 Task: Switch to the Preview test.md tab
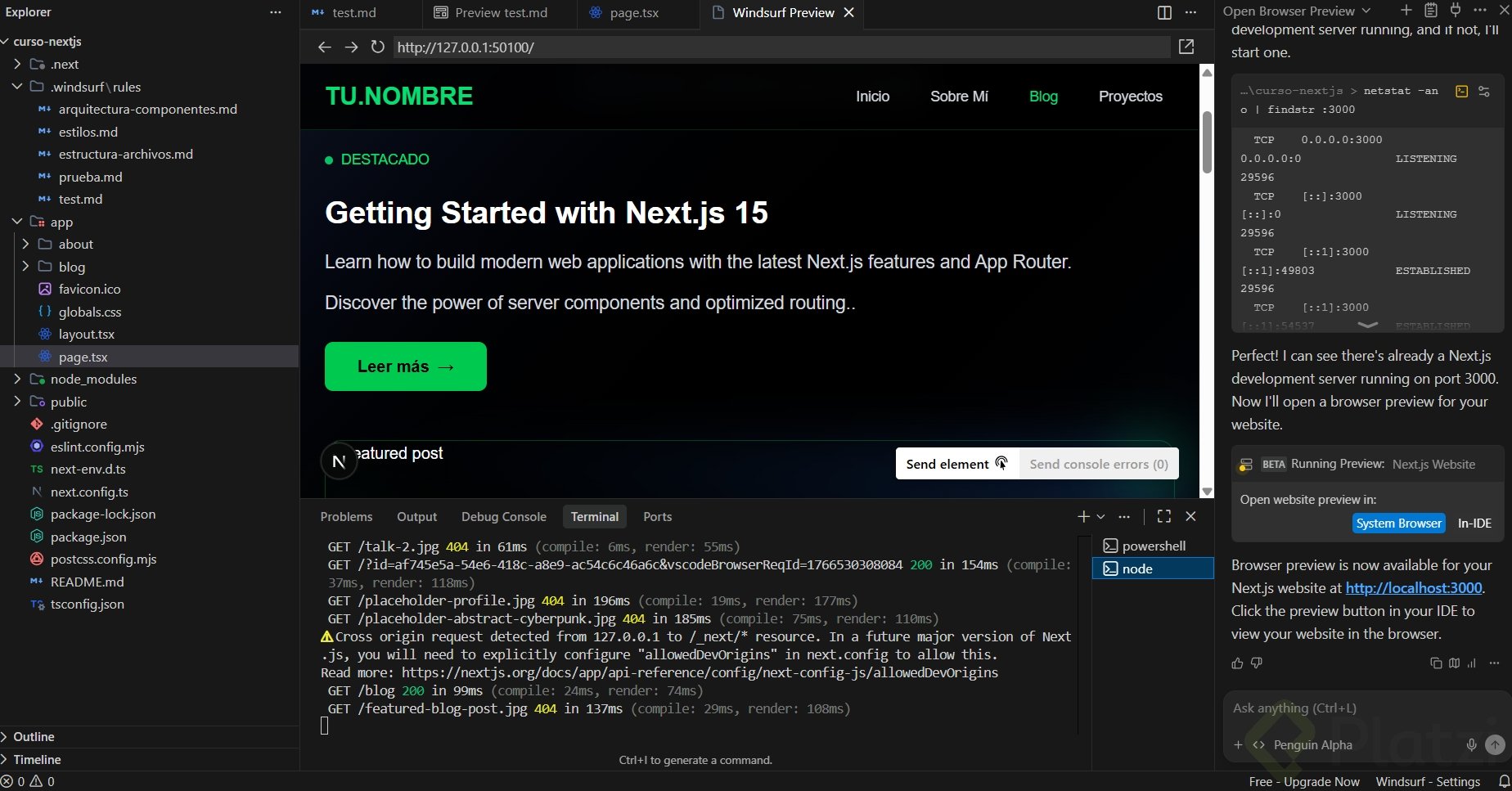(x=499, y=12)
